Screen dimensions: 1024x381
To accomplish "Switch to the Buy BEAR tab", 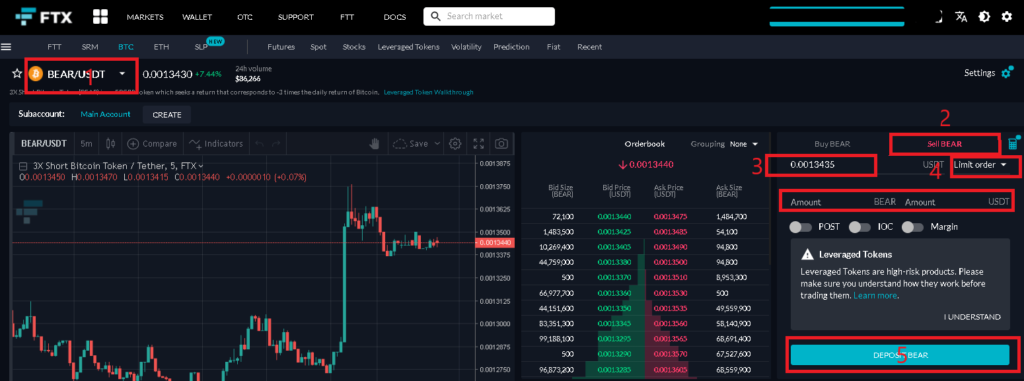I will pyautogui.click(x=832, y=144).
